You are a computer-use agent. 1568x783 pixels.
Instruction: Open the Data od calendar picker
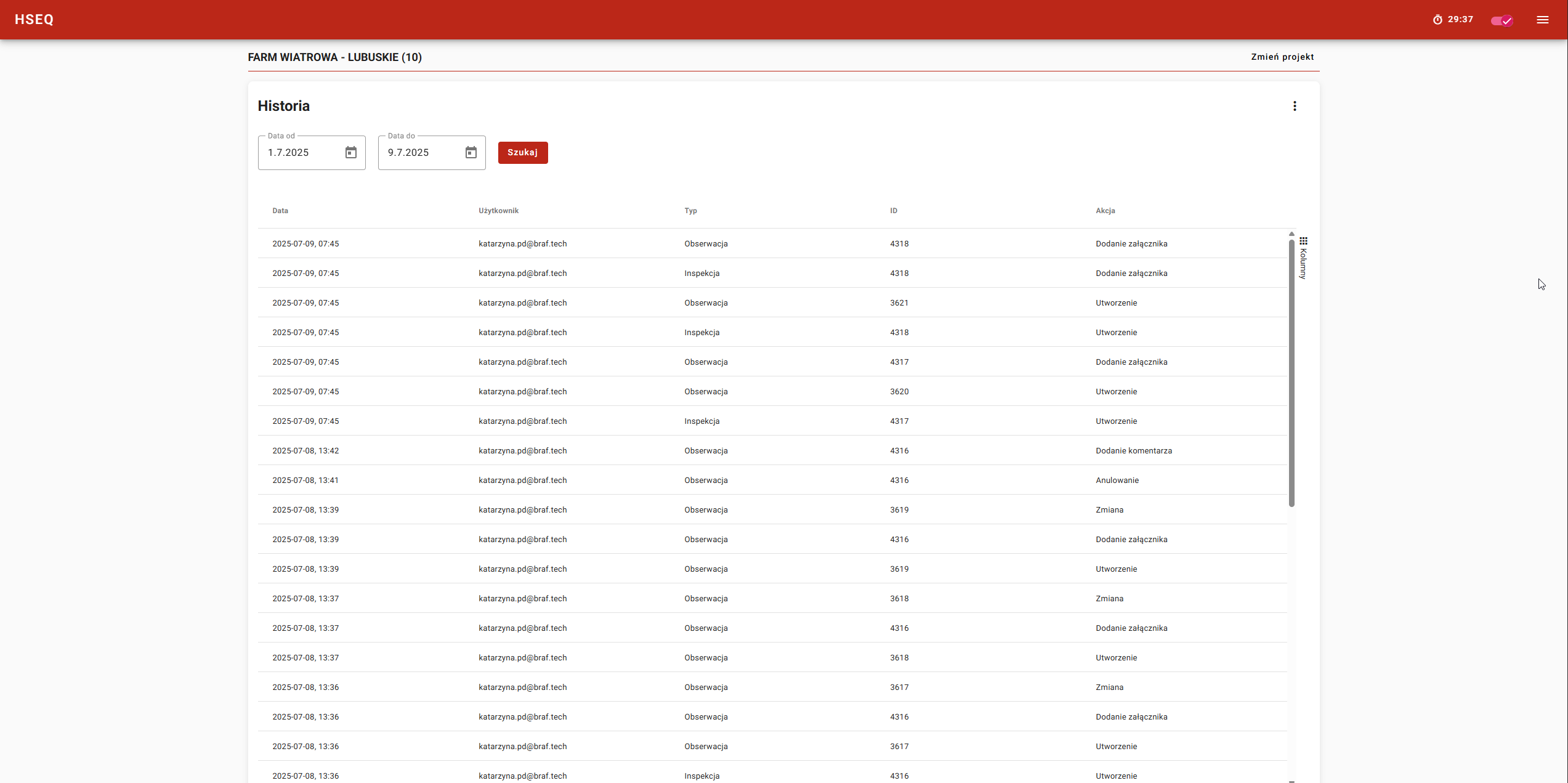pos(350,152)
